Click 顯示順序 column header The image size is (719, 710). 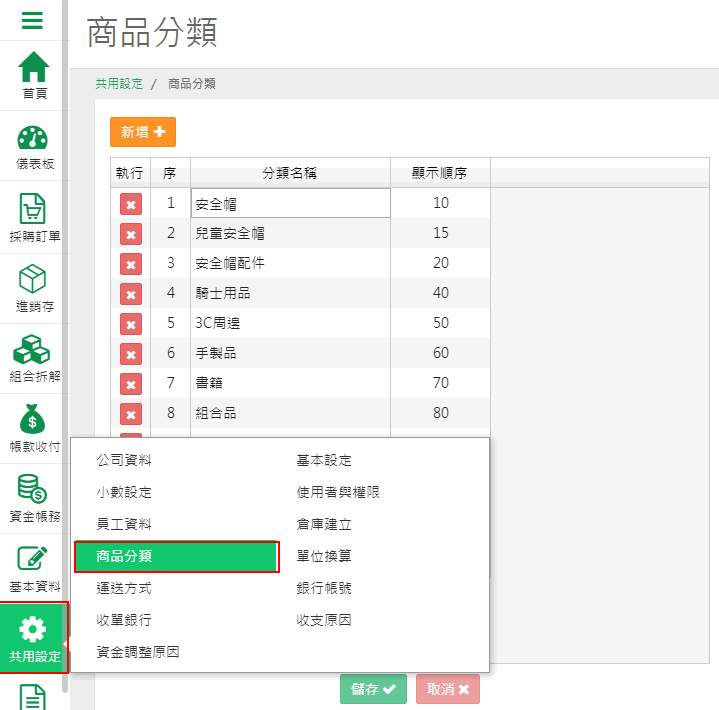tap(440, 173)
